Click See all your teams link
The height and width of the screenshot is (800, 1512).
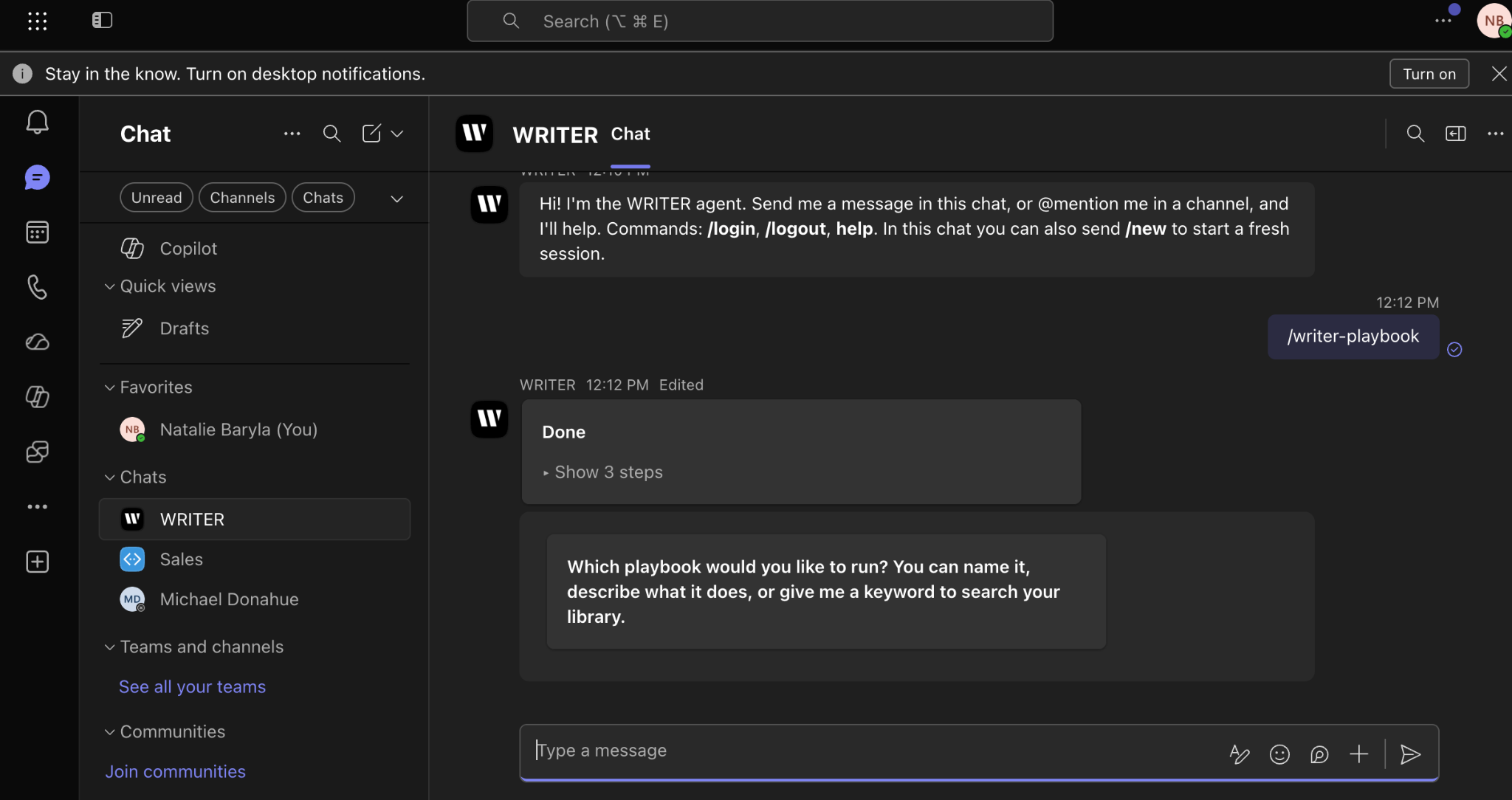[192, 687]
